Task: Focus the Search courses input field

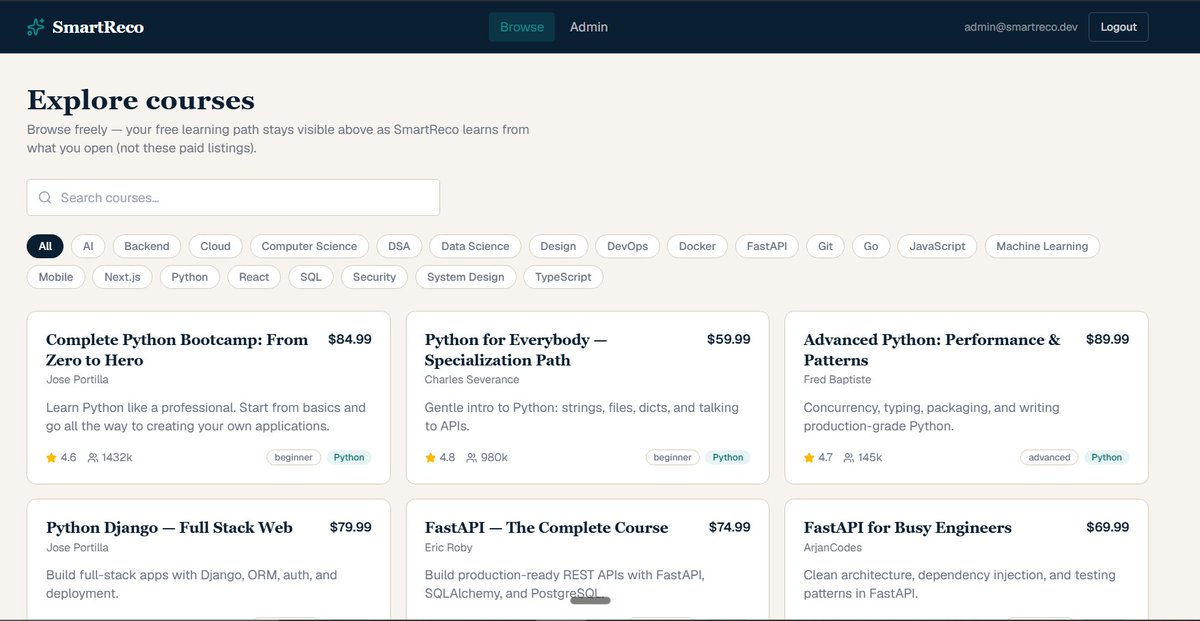Action: click(x=233, y=198)
